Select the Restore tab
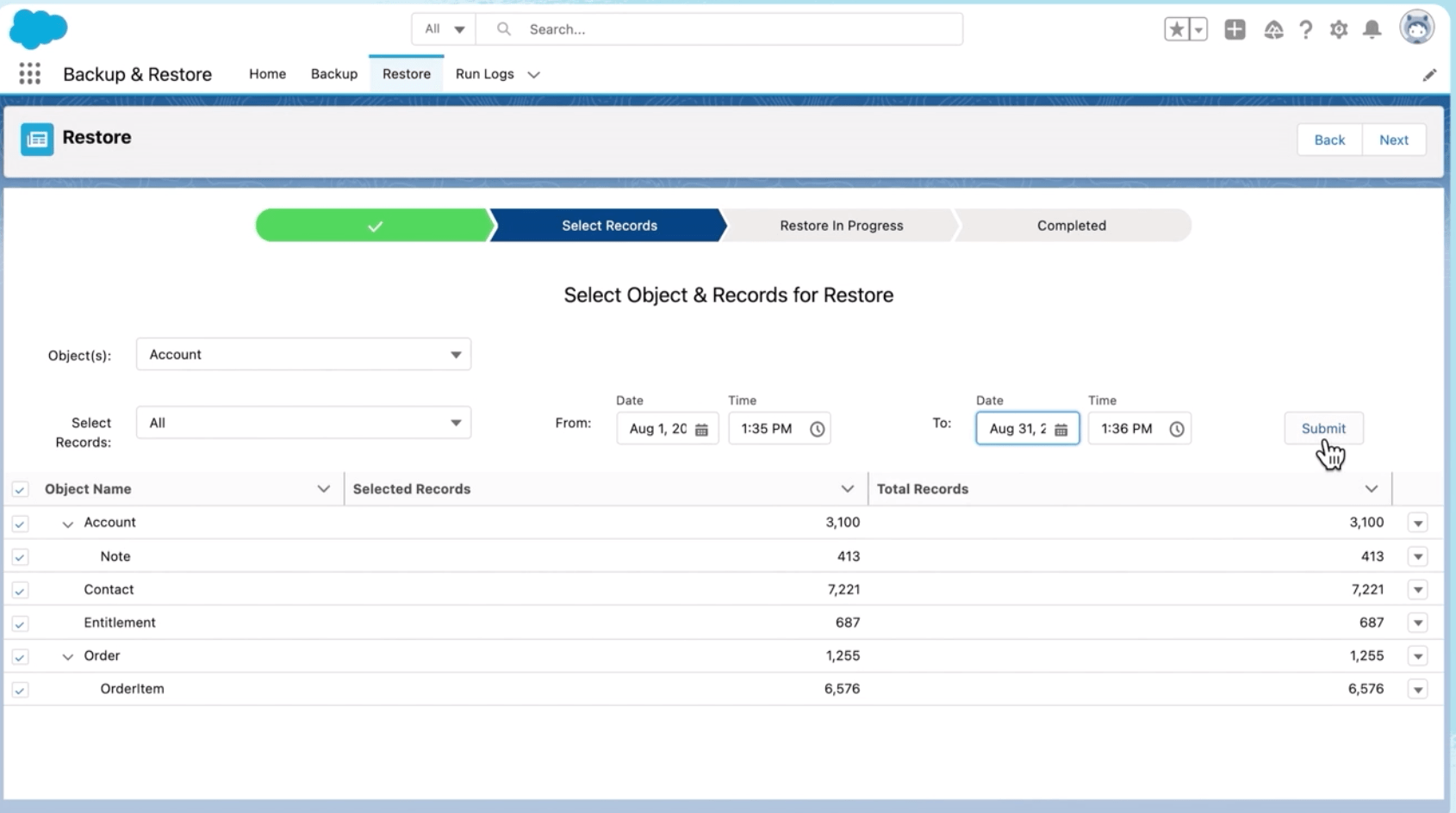Viewport: 1456px width, 813px height. (407, 74)
